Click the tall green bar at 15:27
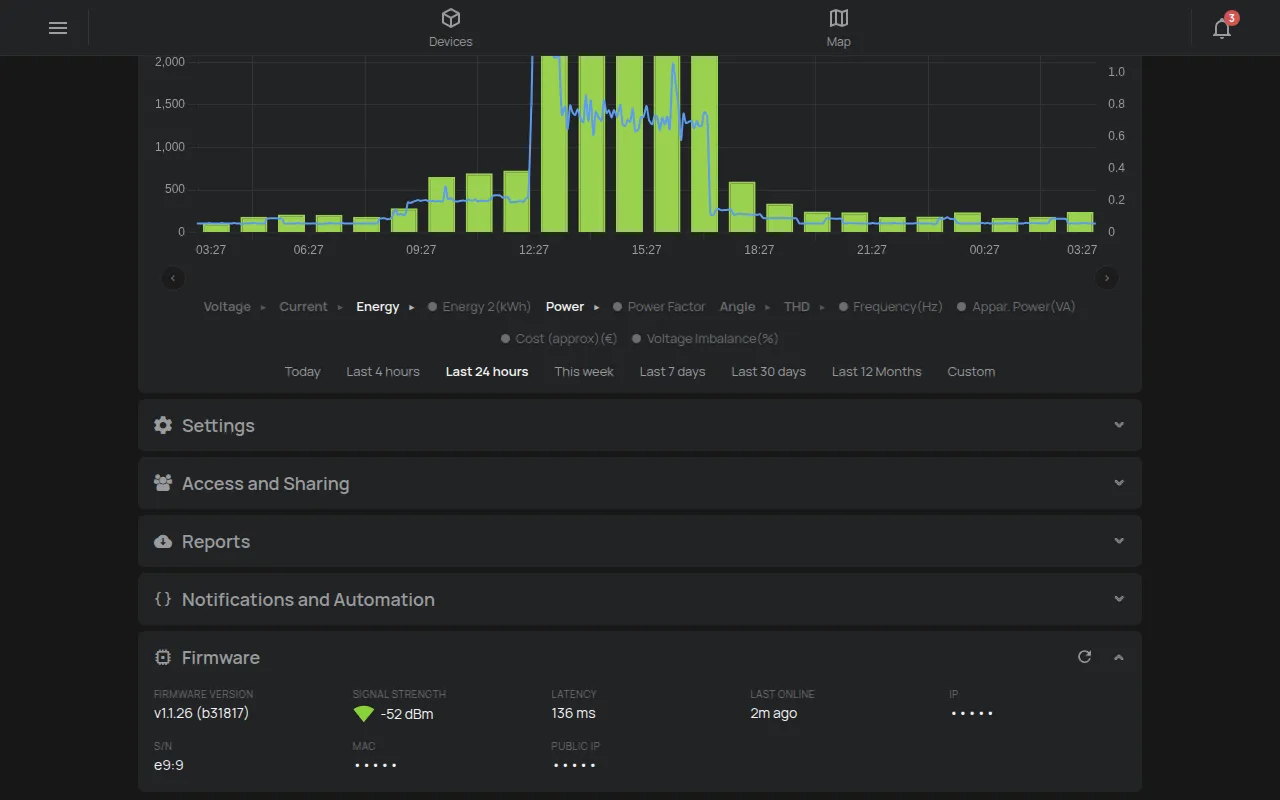1280x800 pixels. 629,144
